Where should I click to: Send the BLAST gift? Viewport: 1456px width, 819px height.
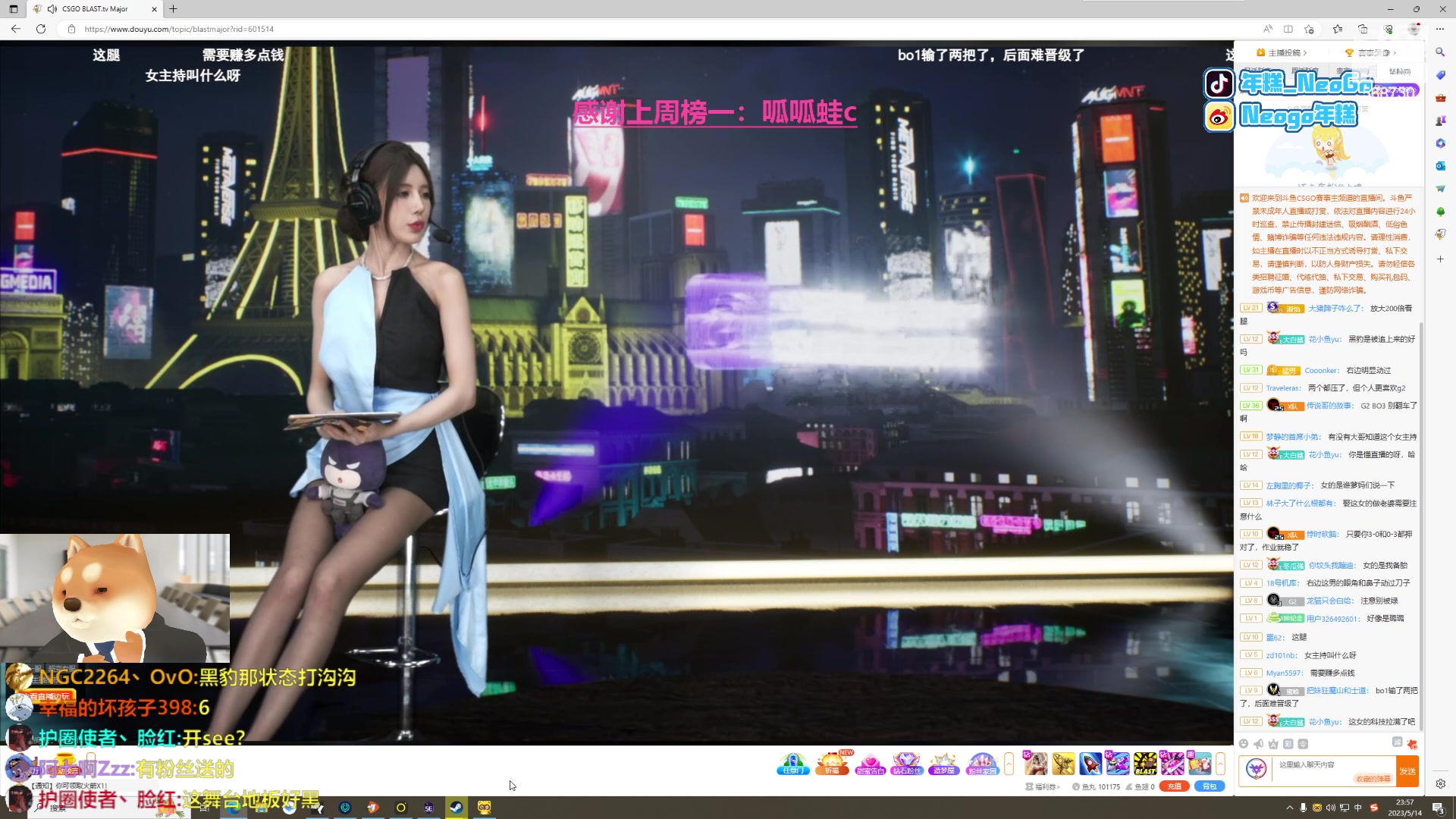click(x=1145, y=763)
